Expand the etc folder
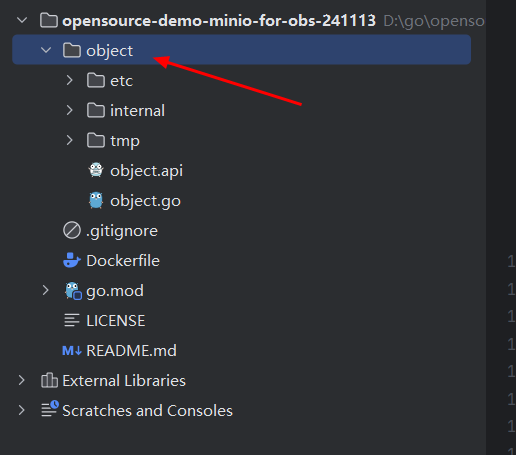This screenshot has width=516, height=455. click(69, 80)
